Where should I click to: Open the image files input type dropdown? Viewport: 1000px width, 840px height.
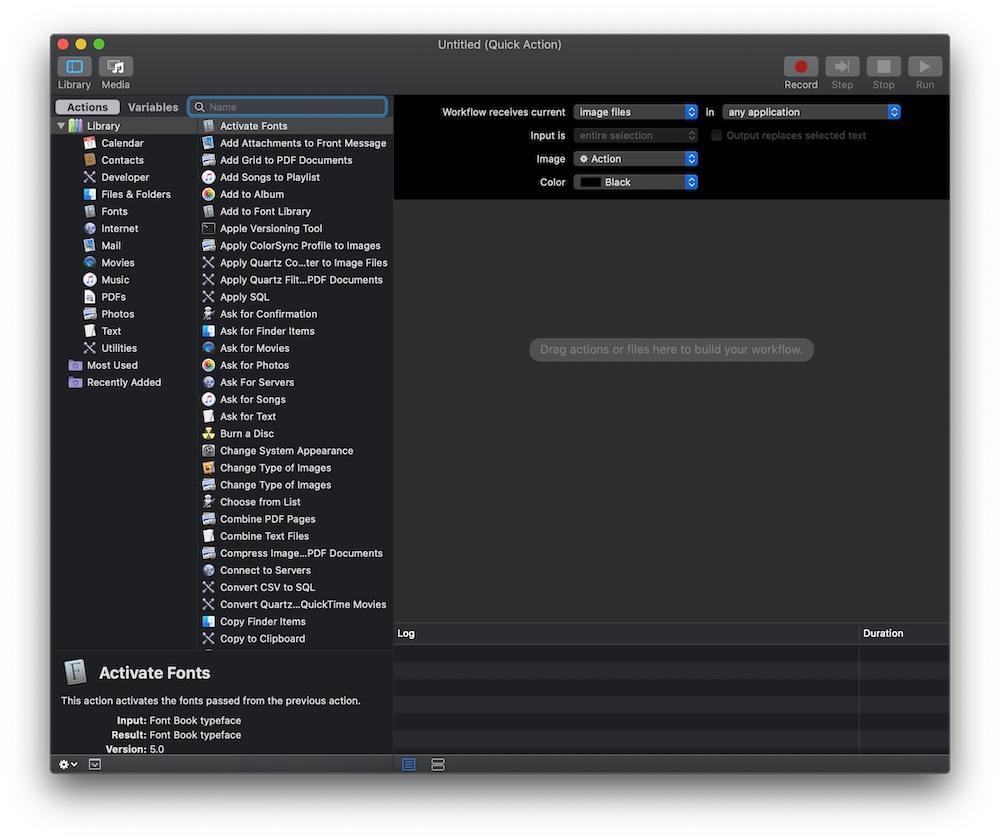click(635, 113)
